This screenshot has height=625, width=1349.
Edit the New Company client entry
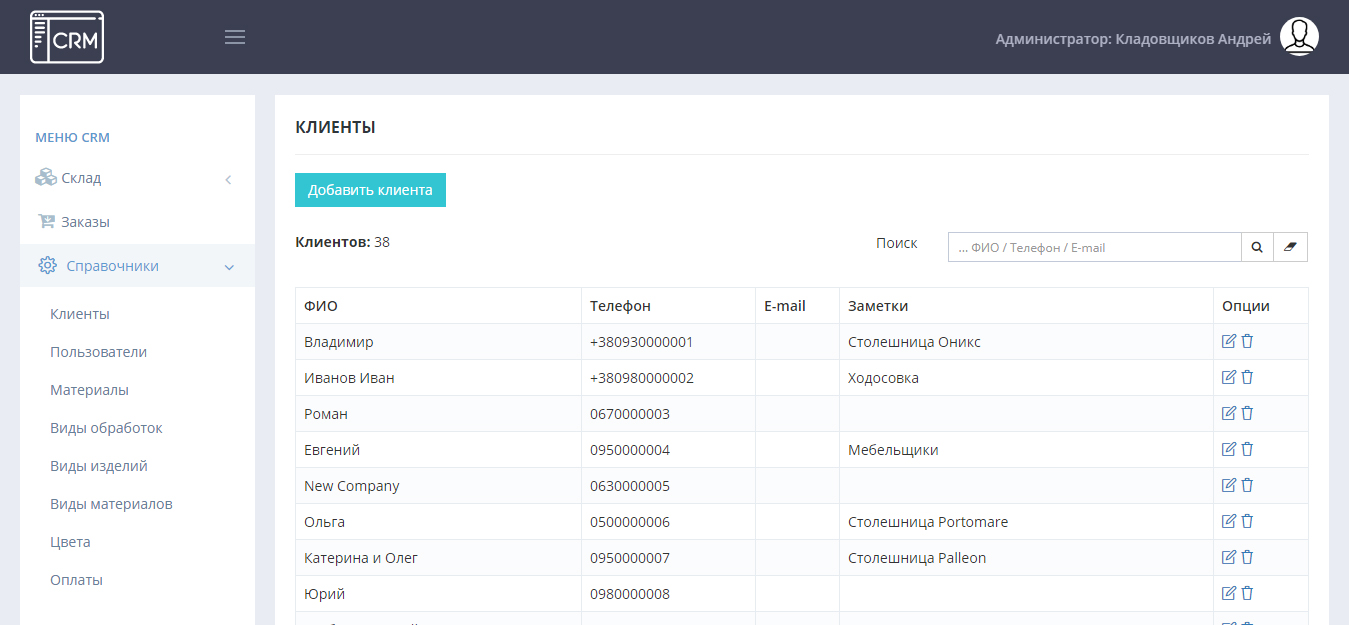(1229, 485)
